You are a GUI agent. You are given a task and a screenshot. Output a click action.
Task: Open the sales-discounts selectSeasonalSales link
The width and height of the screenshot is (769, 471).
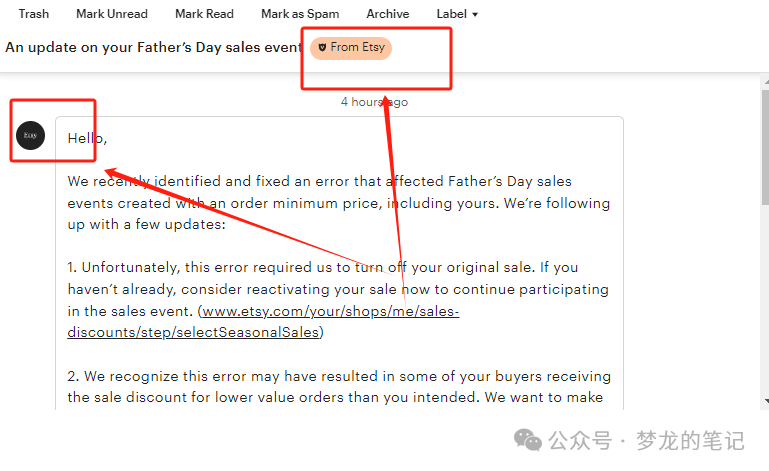click(x=263, y=322)
